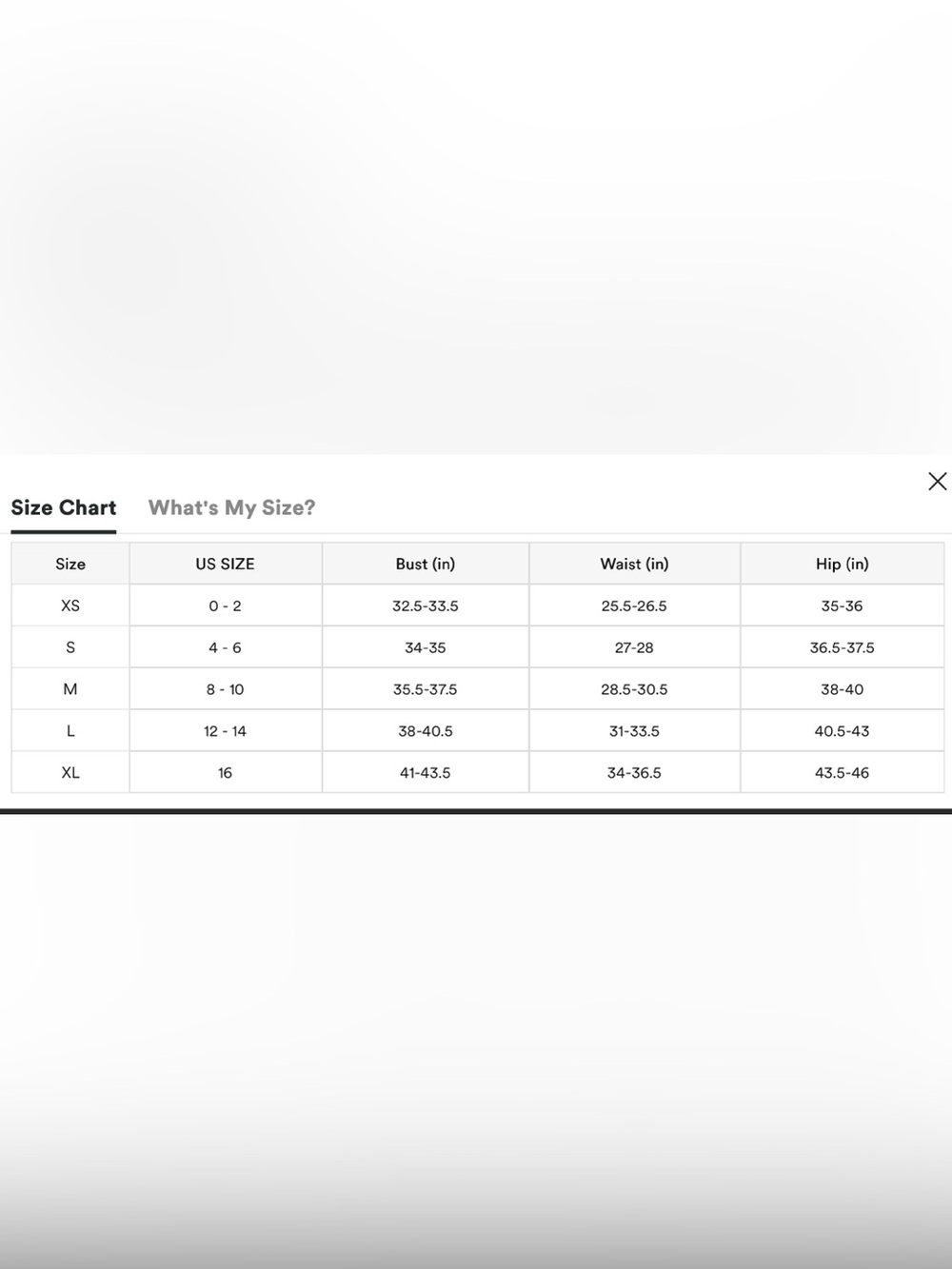This screenshot has height=1269, width=952.
Task: Click the Waist (in) column header
Action: click(x=634, y=564)
